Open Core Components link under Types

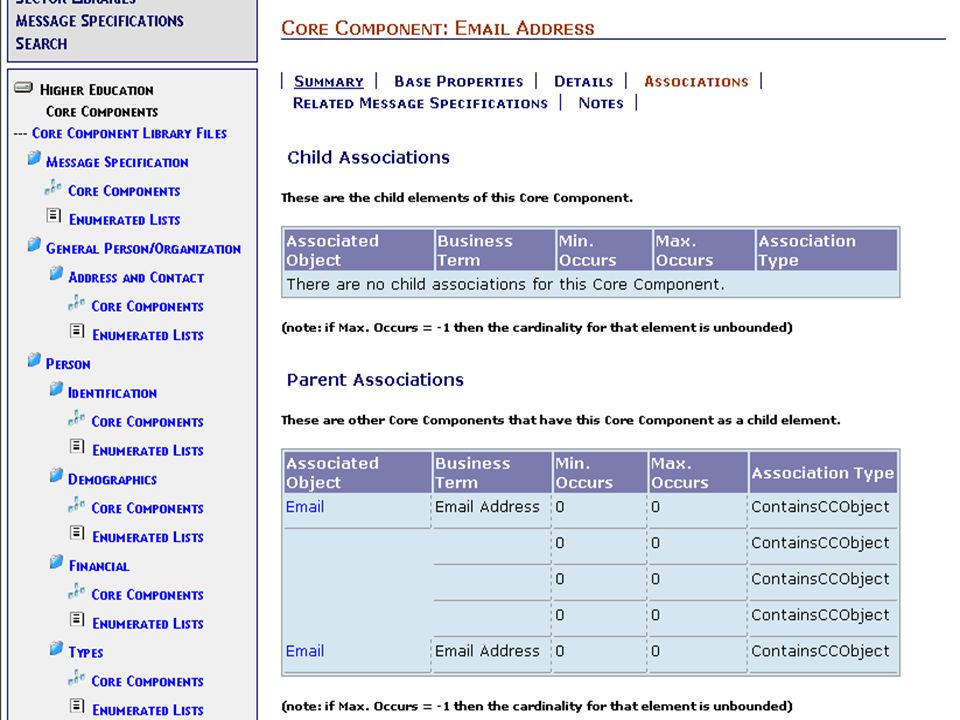pyautogui.click(x=147, y=681)
